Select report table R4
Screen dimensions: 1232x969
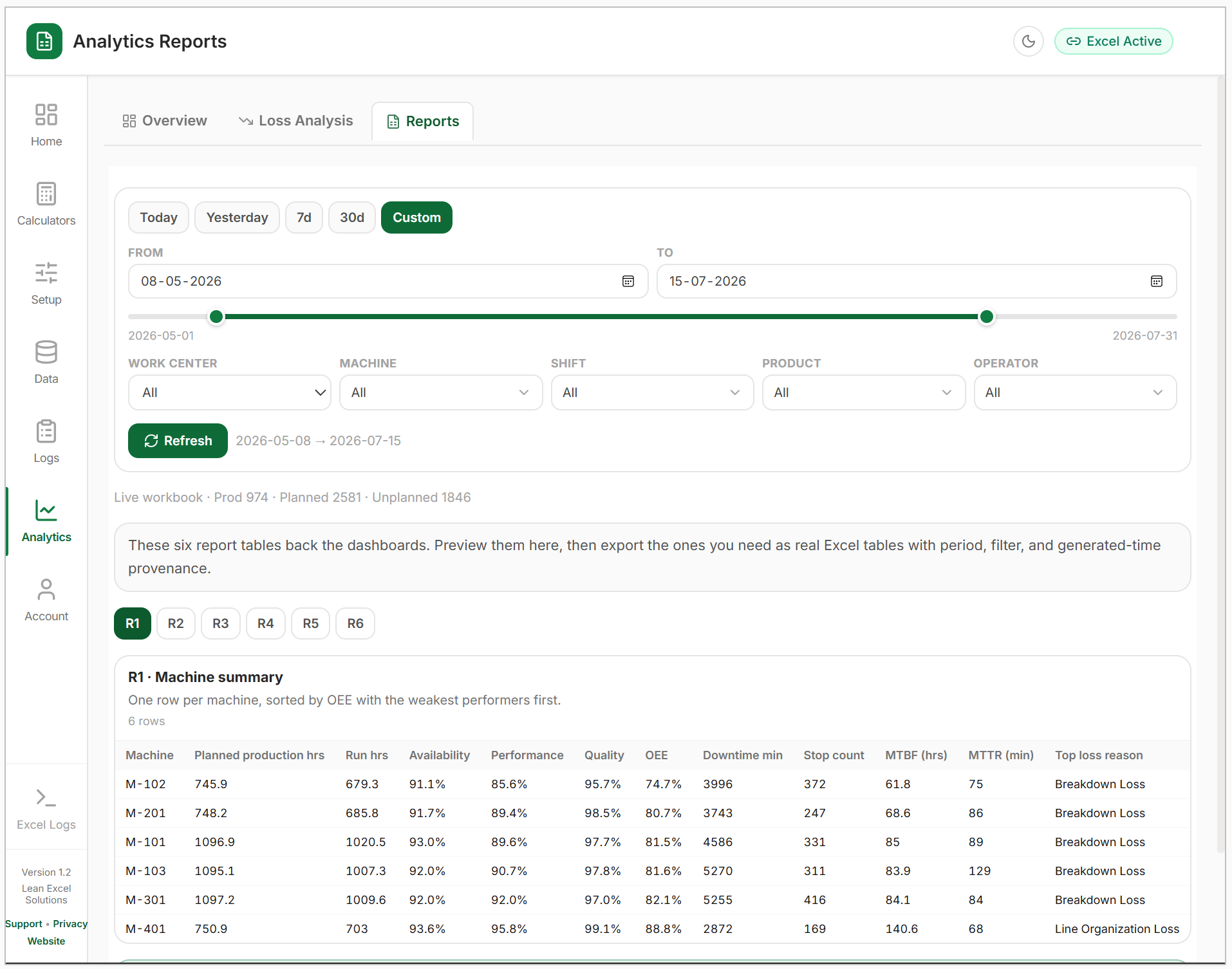coord(266,623)
